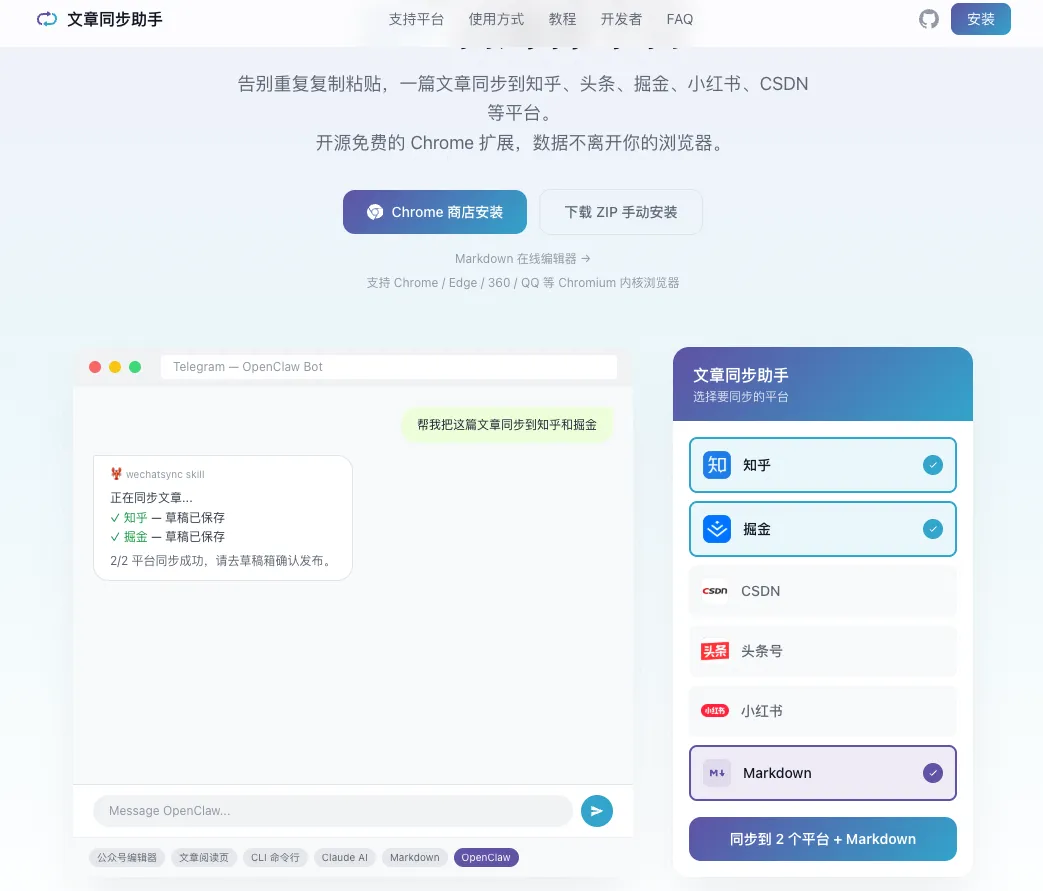Image resolution: width=1043 pixels, height=891 pixels.
Task: Click the wechatsync skill lobster icon
Action: click(x=116, y=474)
